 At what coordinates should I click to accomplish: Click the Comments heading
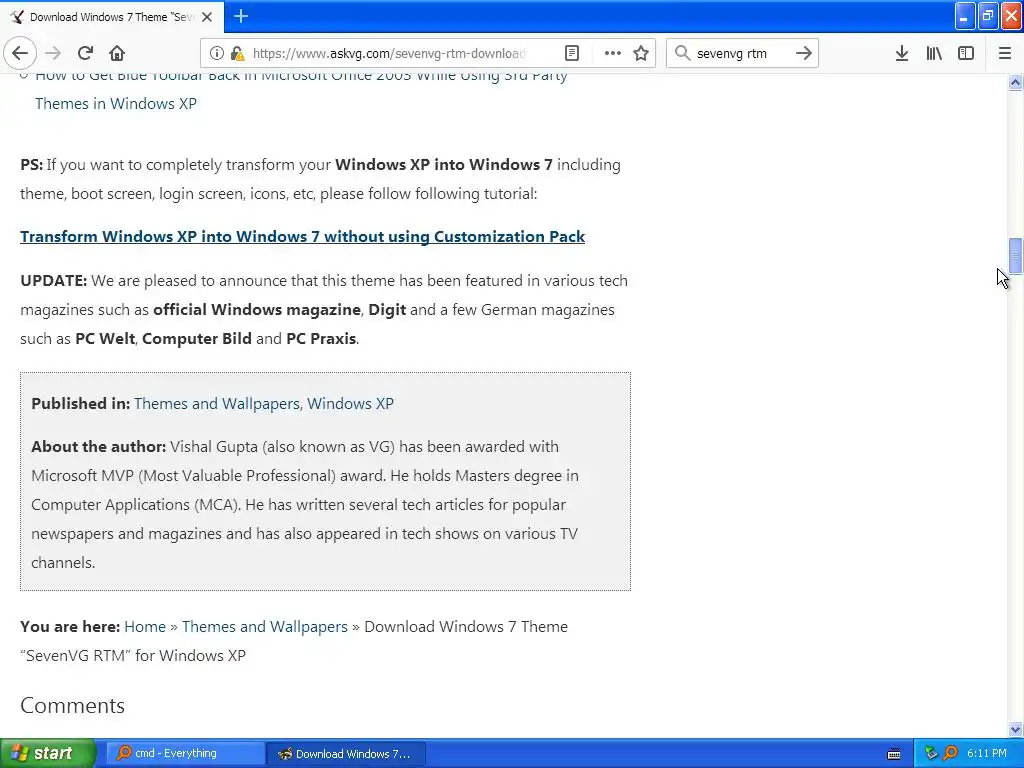point(72,705)
